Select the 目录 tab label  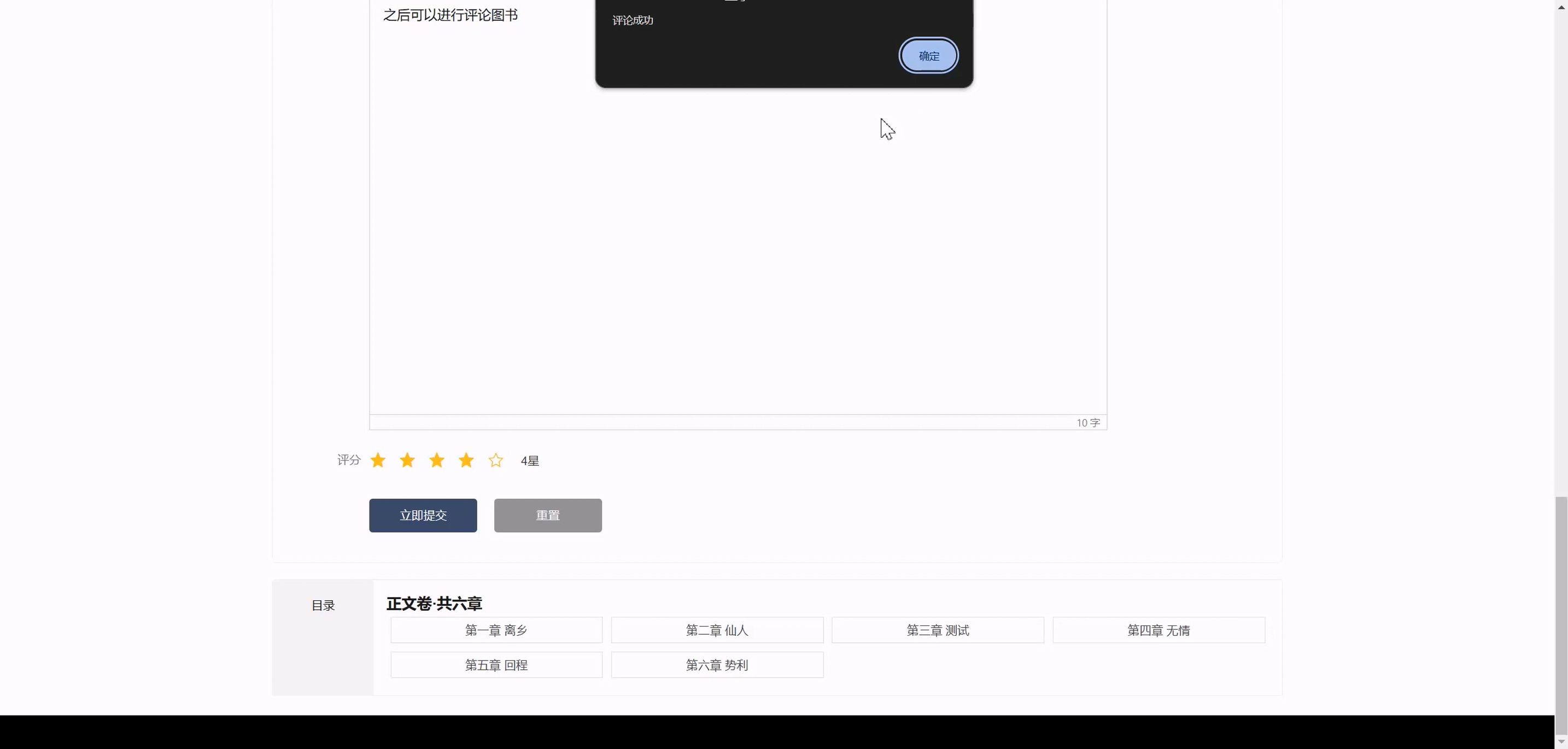[x=323, y=605]
